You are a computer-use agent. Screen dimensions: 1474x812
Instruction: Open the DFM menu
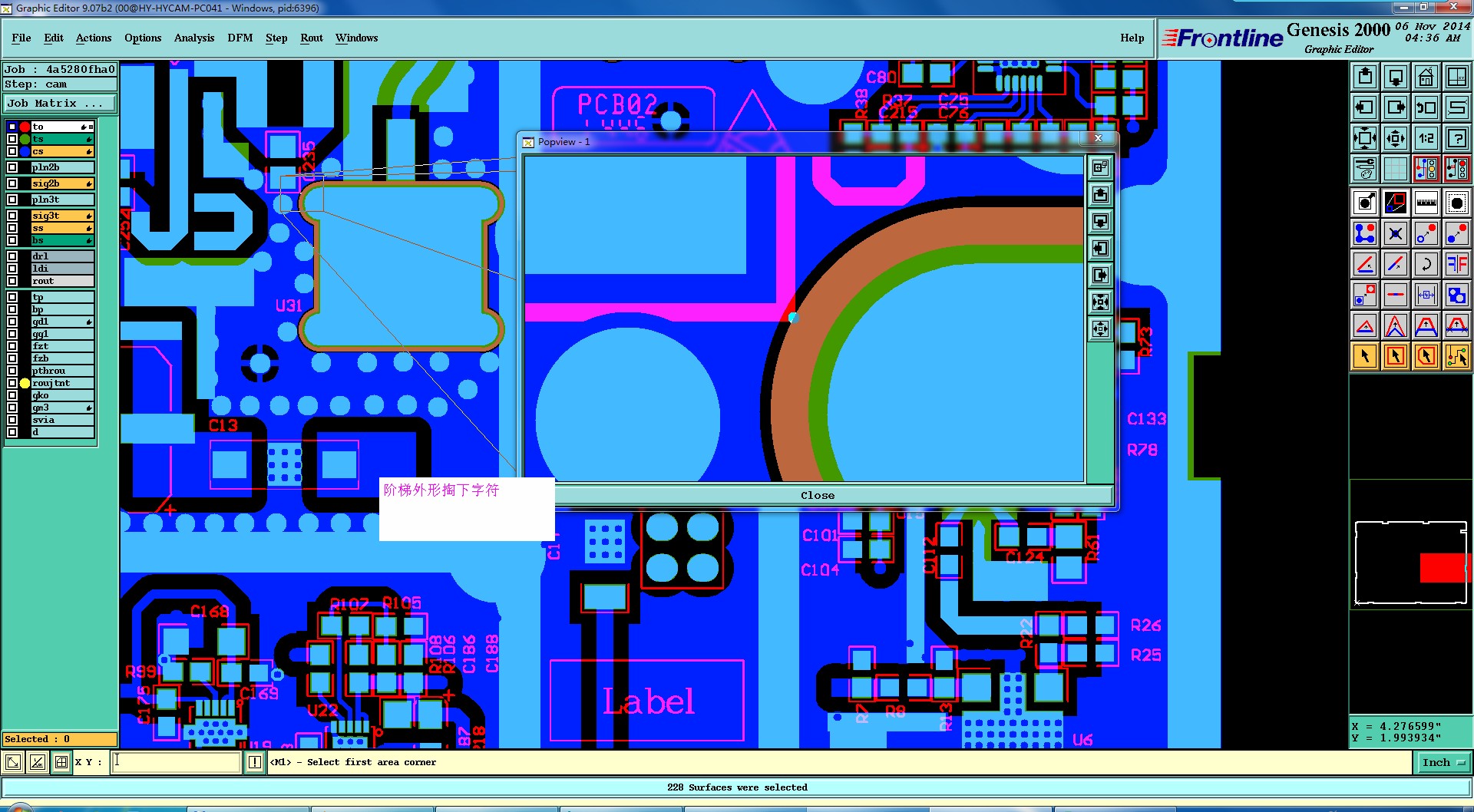(240, 38)
